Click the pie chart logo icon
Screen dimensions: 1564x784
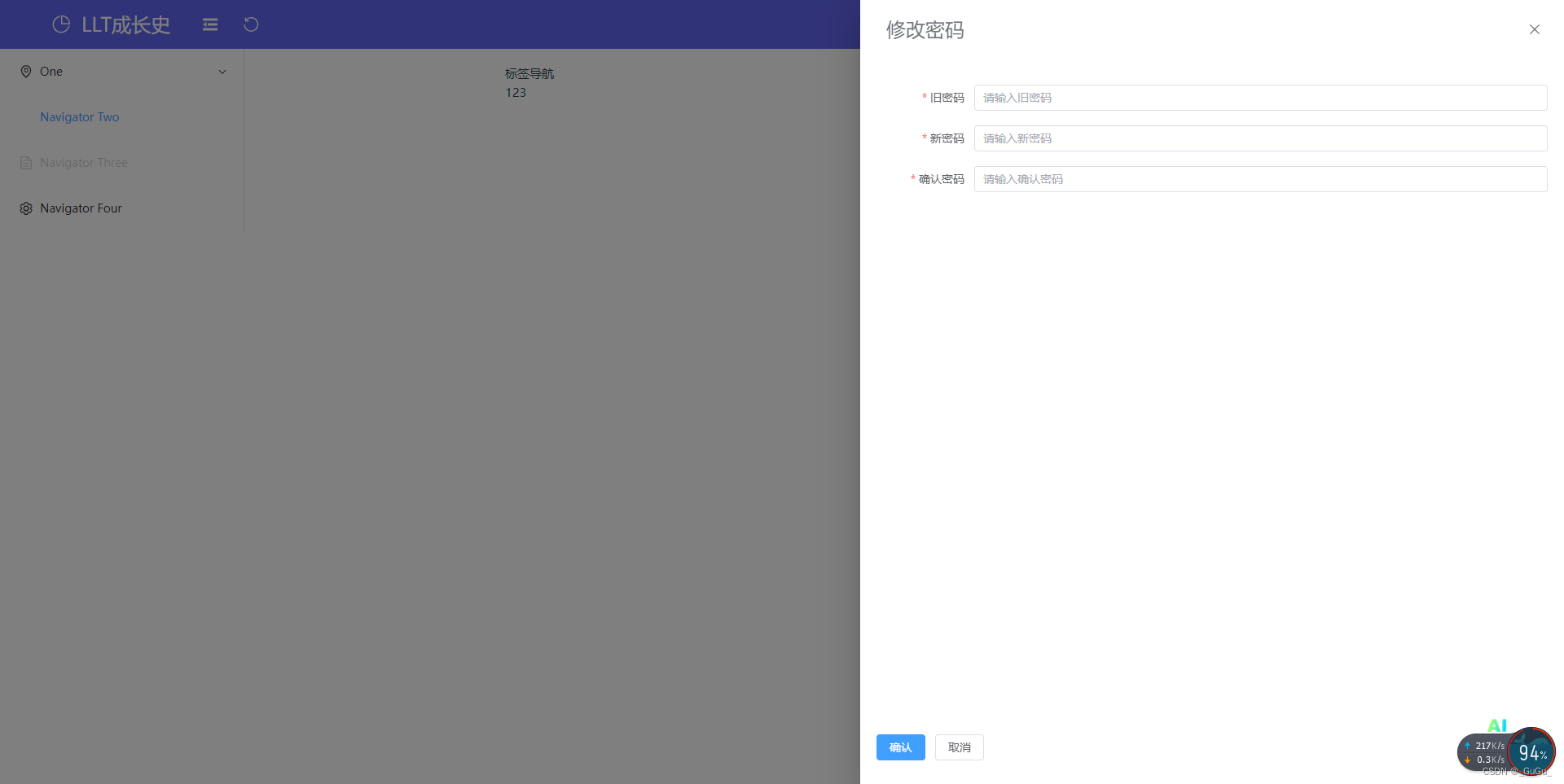(x=60, y=24)
